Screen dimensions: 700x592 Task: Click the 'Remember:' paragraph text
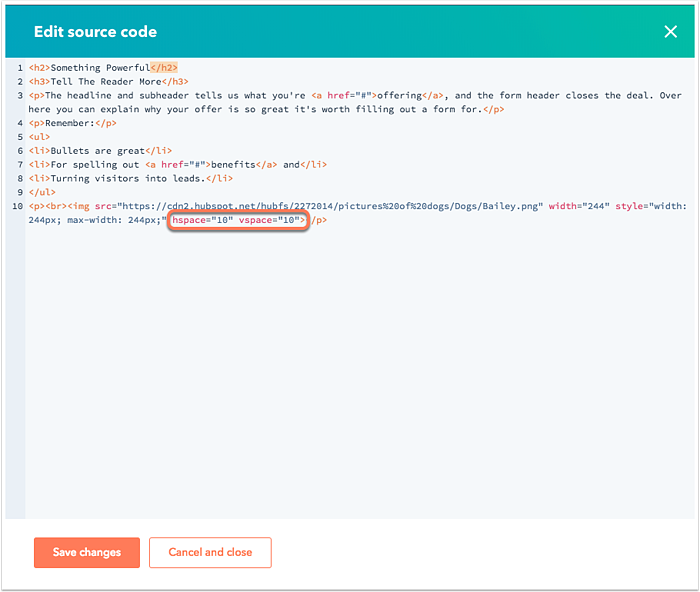point(70,123)
